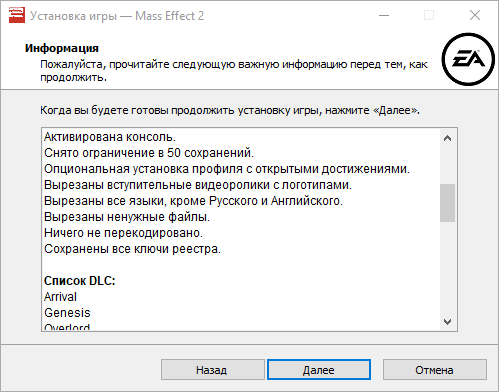499x392 pixels.
Task: Minimize the installer window
Action: coord(384,15)
